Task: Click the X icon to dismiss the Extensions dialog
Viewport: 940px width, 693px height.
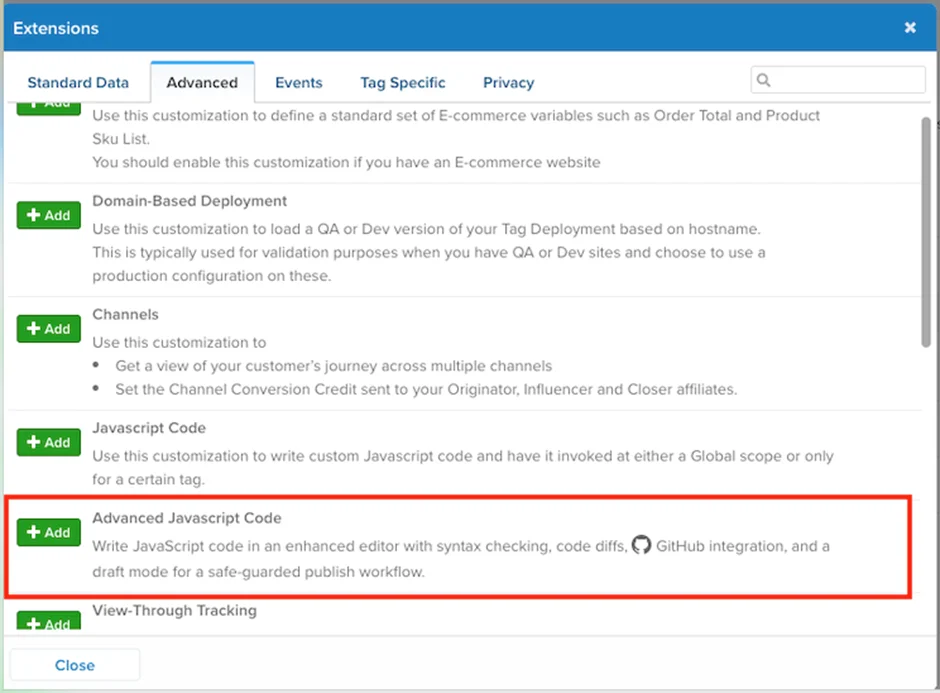Action: 910,28
